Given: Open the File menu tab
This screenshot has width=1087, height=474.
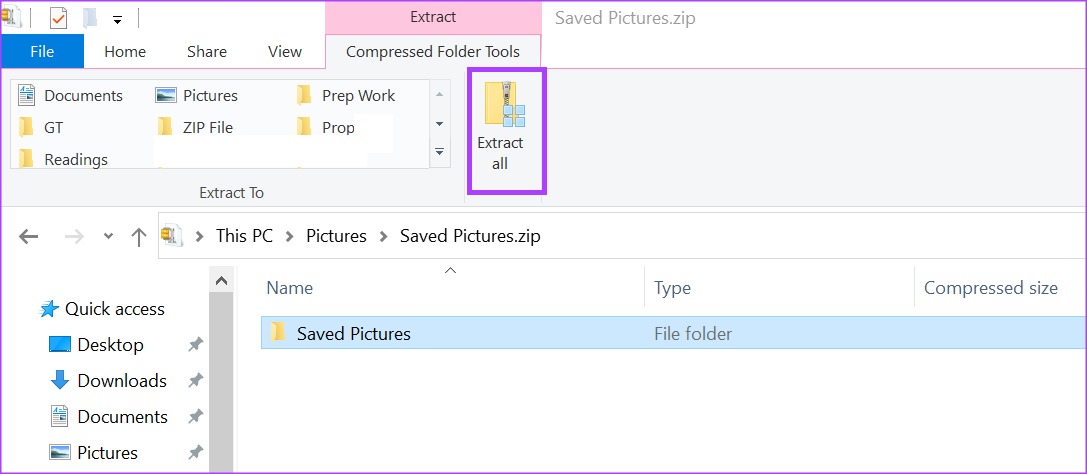Looking at the screenshot, I should tap(42, 51).
